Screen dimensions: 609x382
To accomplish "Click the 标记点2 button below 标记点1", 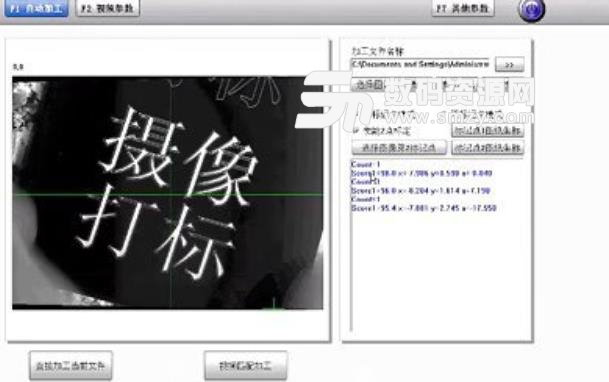I will 487,148.
